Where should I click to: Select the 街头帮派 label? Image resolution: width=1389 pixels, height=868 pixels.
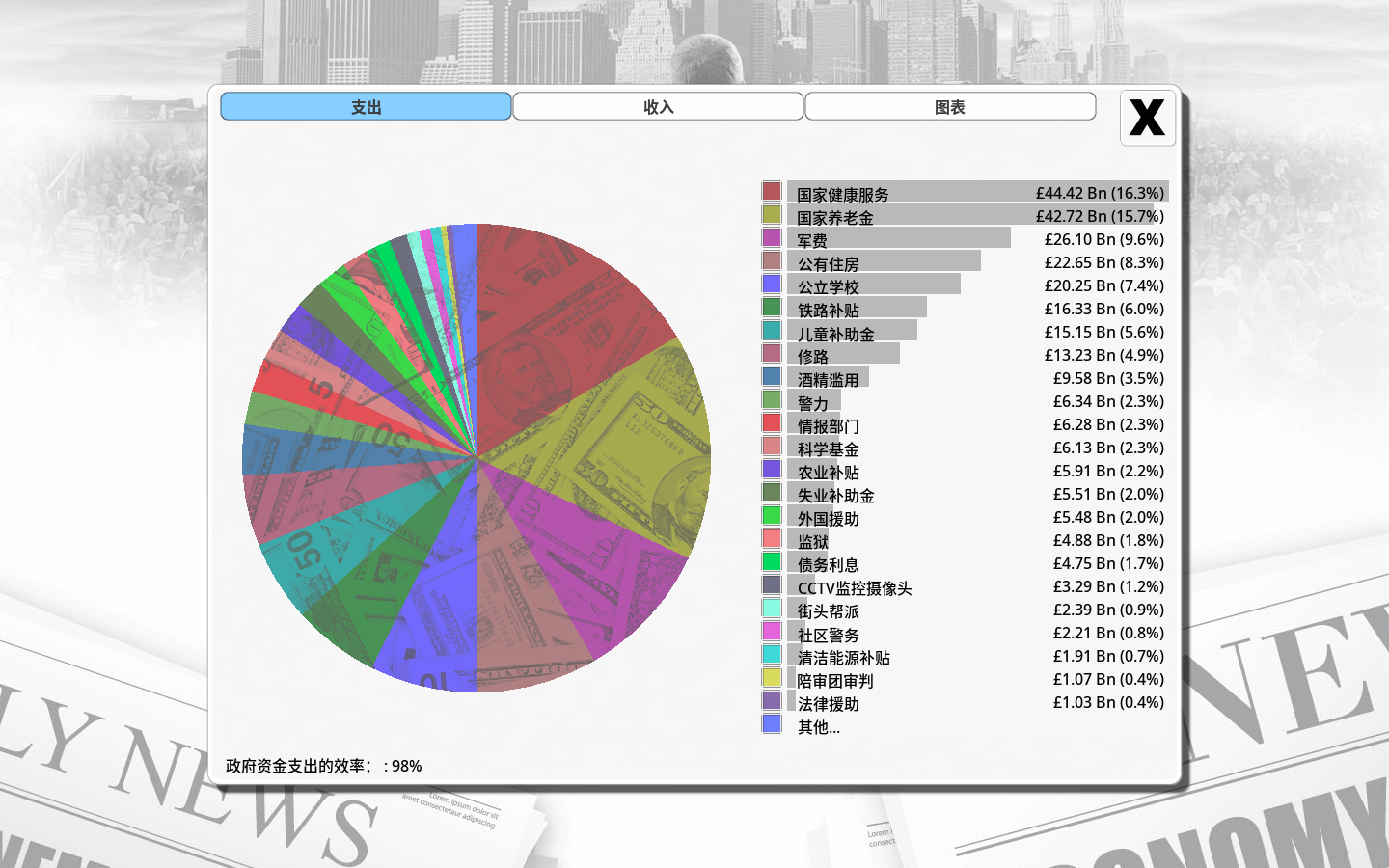[828, 611]
